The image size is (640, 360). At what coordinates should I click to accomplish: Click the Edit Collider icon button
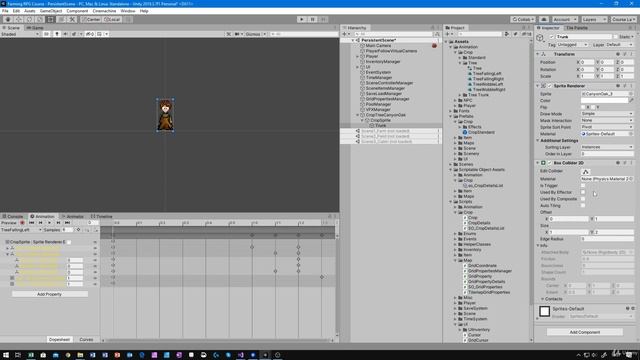(586, 171)
